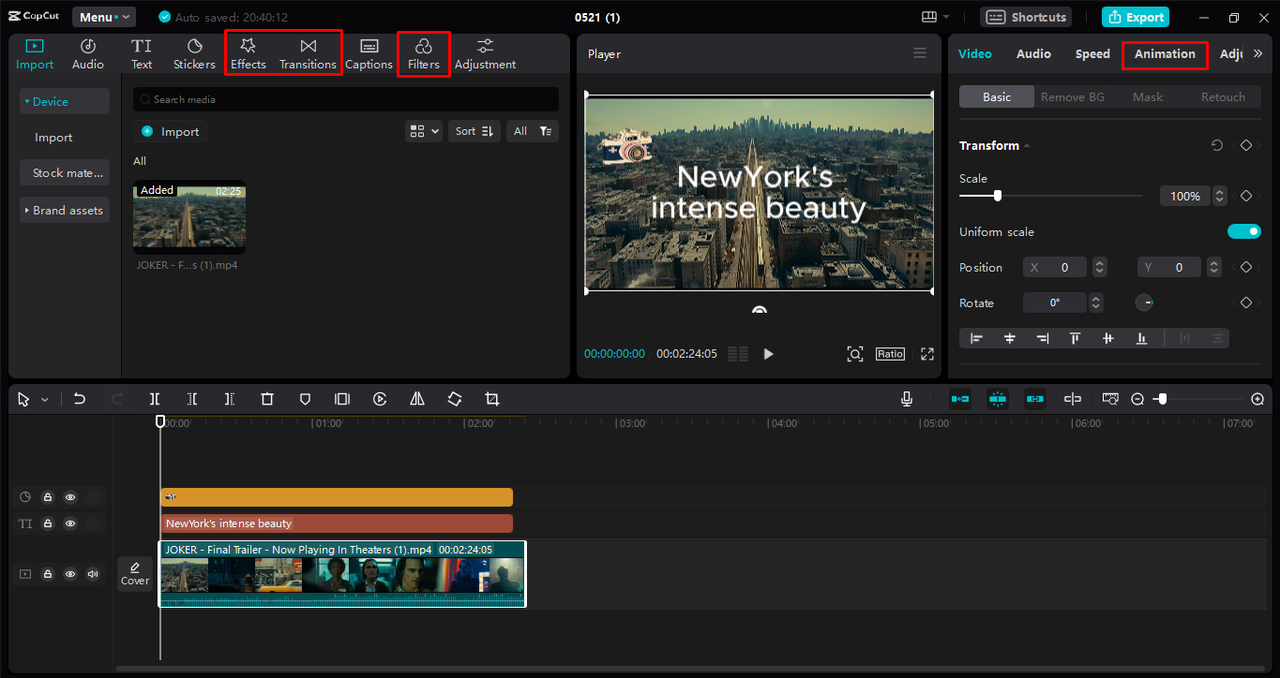Switch to the Effects tab
1280x678 pixels.
(248, 54)
